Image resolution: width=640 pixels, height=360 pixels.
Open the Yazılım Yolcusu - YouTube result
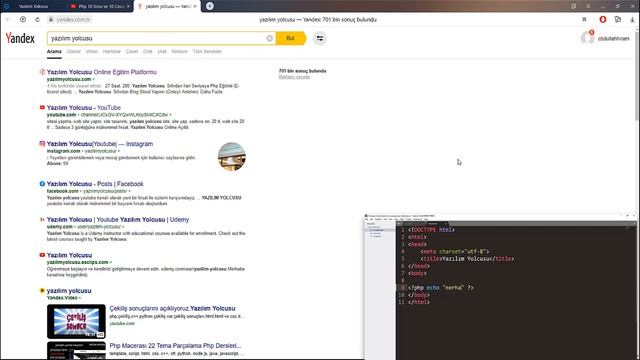coord(84,107)
